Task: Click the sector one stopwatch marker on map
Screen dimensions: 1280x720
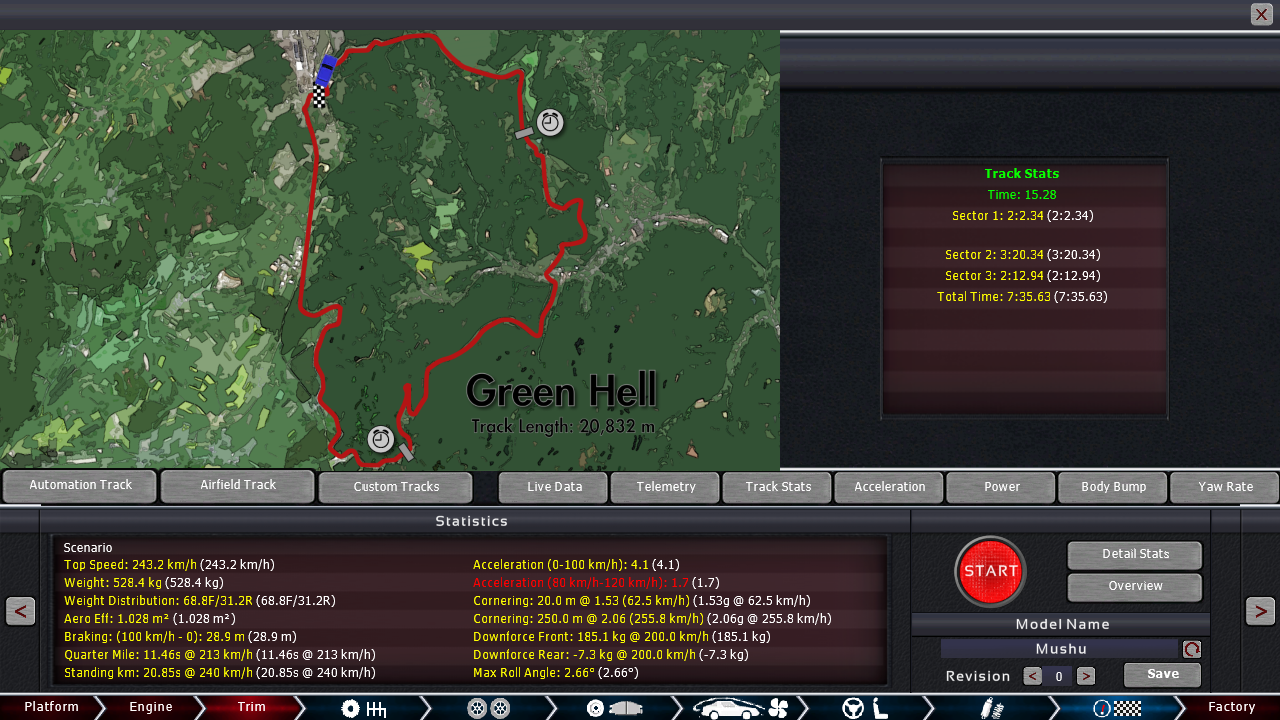Action: [x=549, y=123]
